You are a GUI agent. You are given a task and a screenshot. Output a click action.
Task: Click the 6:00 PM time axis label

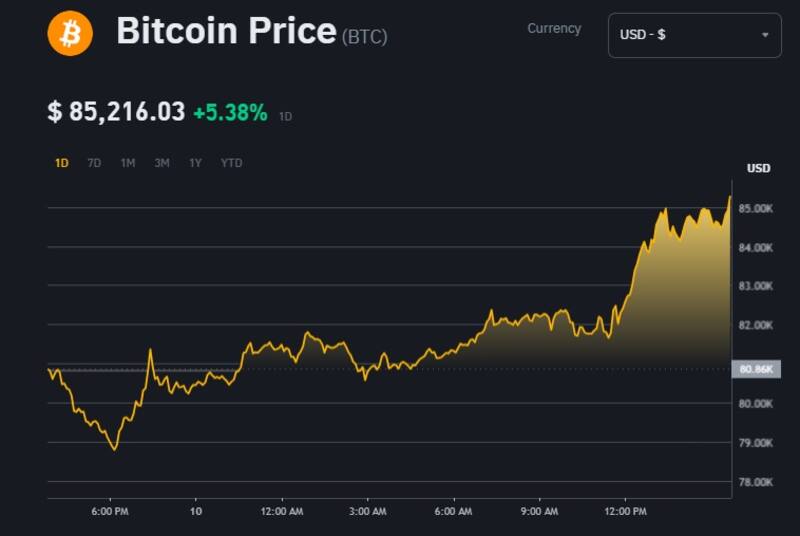point(109,512)
